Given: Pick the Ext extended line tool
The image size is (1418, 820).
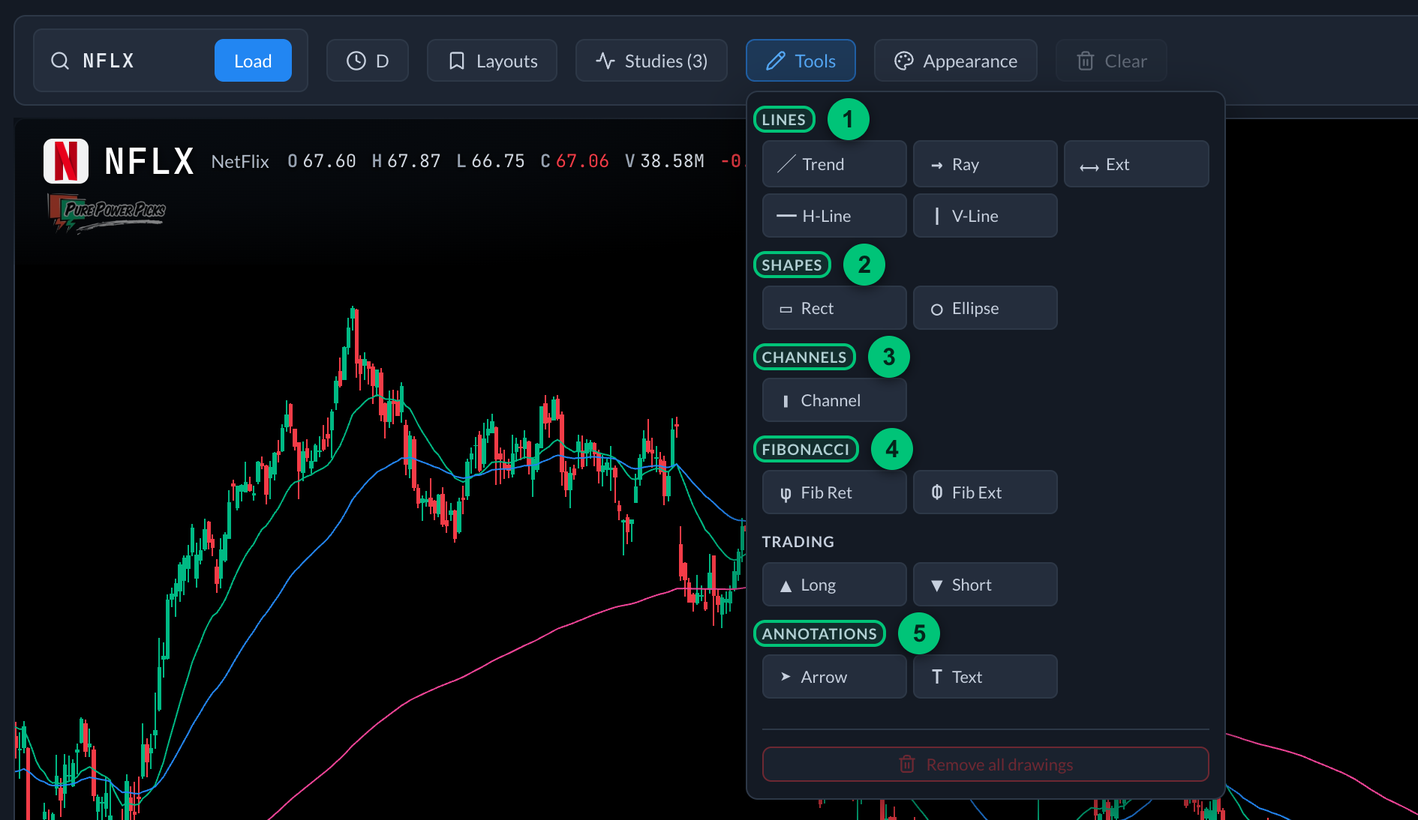Looking at the screenshot, I should click(x=1136, y=164).
